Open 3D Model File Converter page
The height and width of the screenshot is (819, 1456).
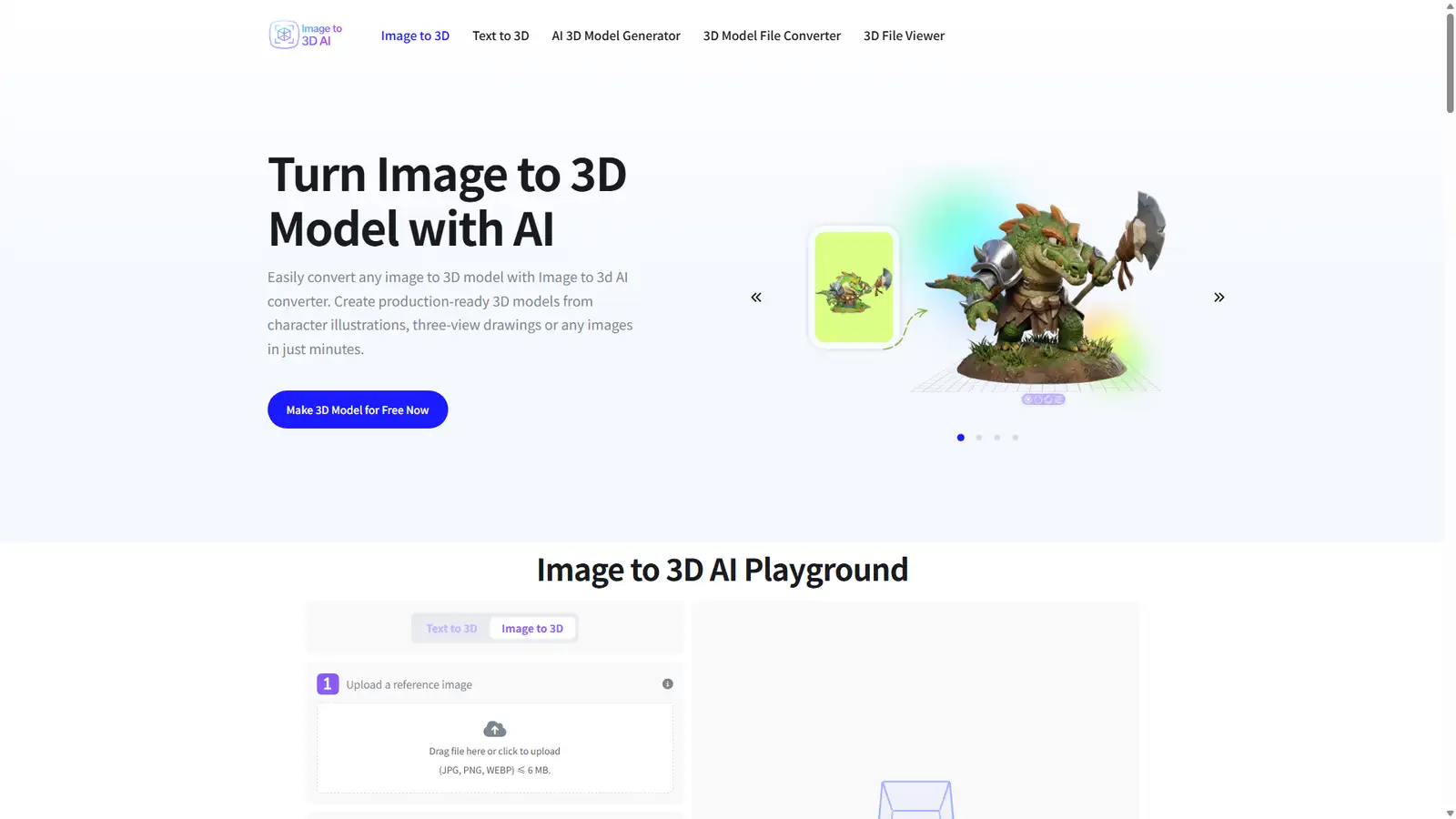point(772,35)
